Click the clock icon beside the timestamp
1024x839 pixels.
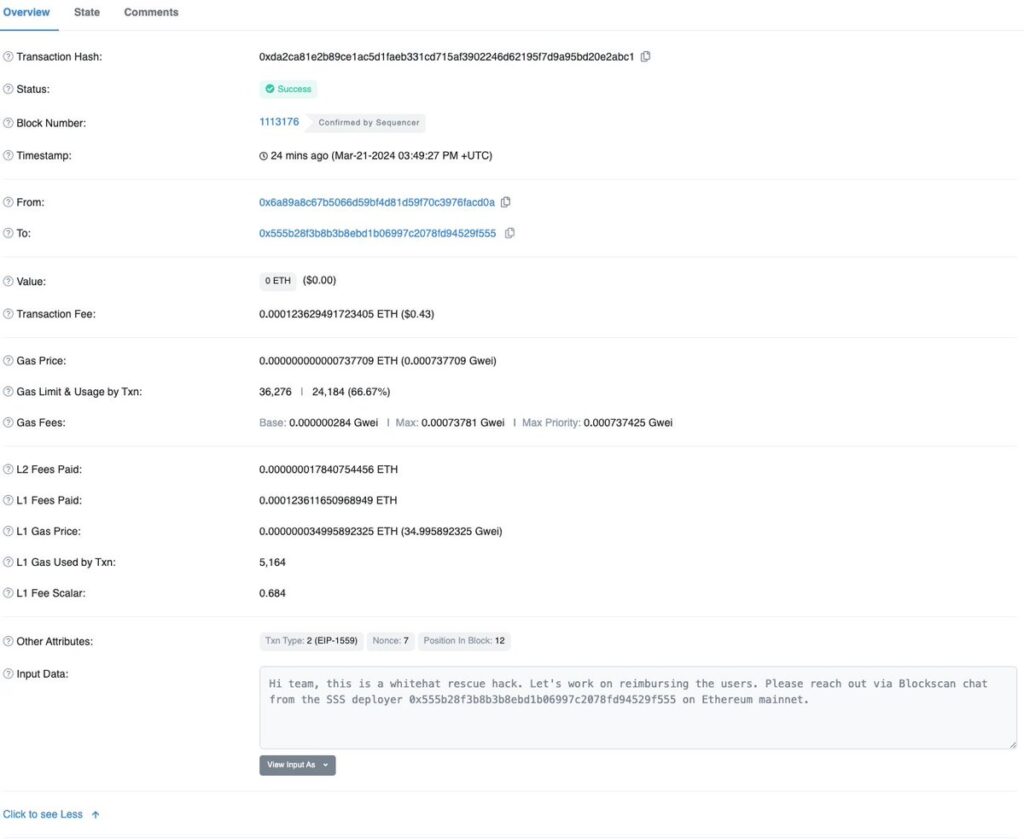tap(262, 155)
